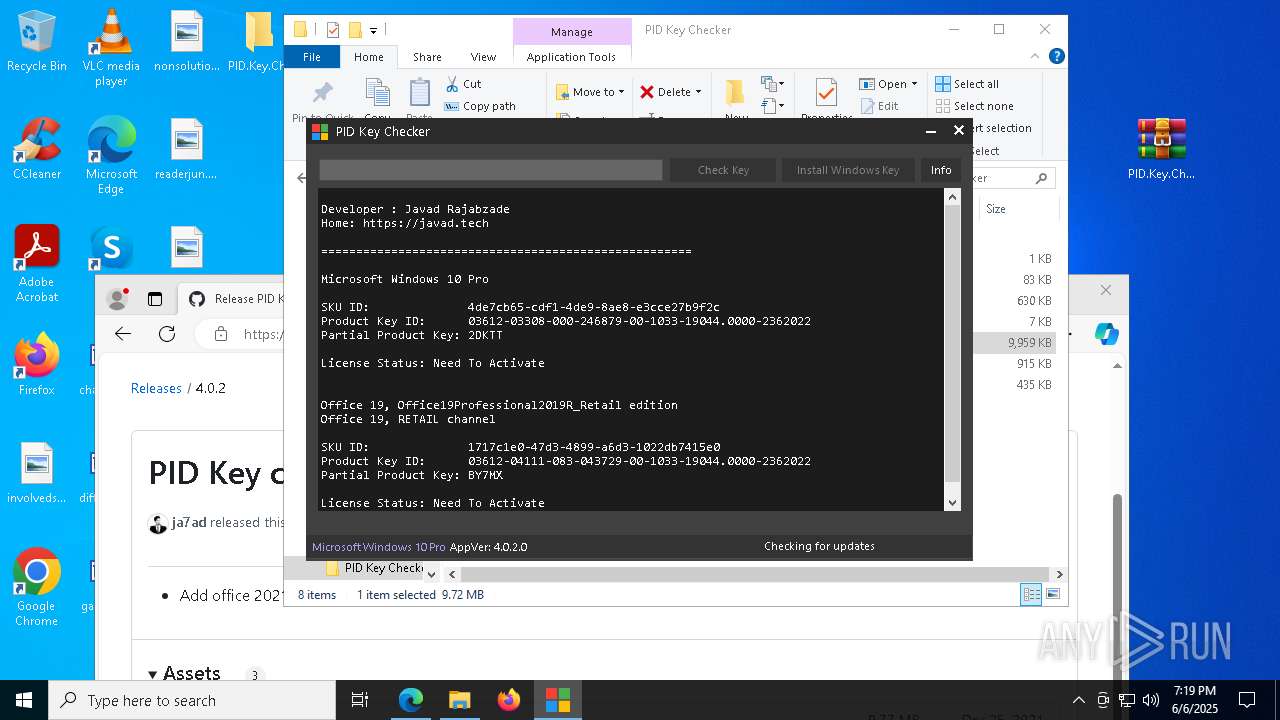Click the Check Key button
Image resolution: width=1280 pixels, height=720 pixels.
(x=723, y=170)
